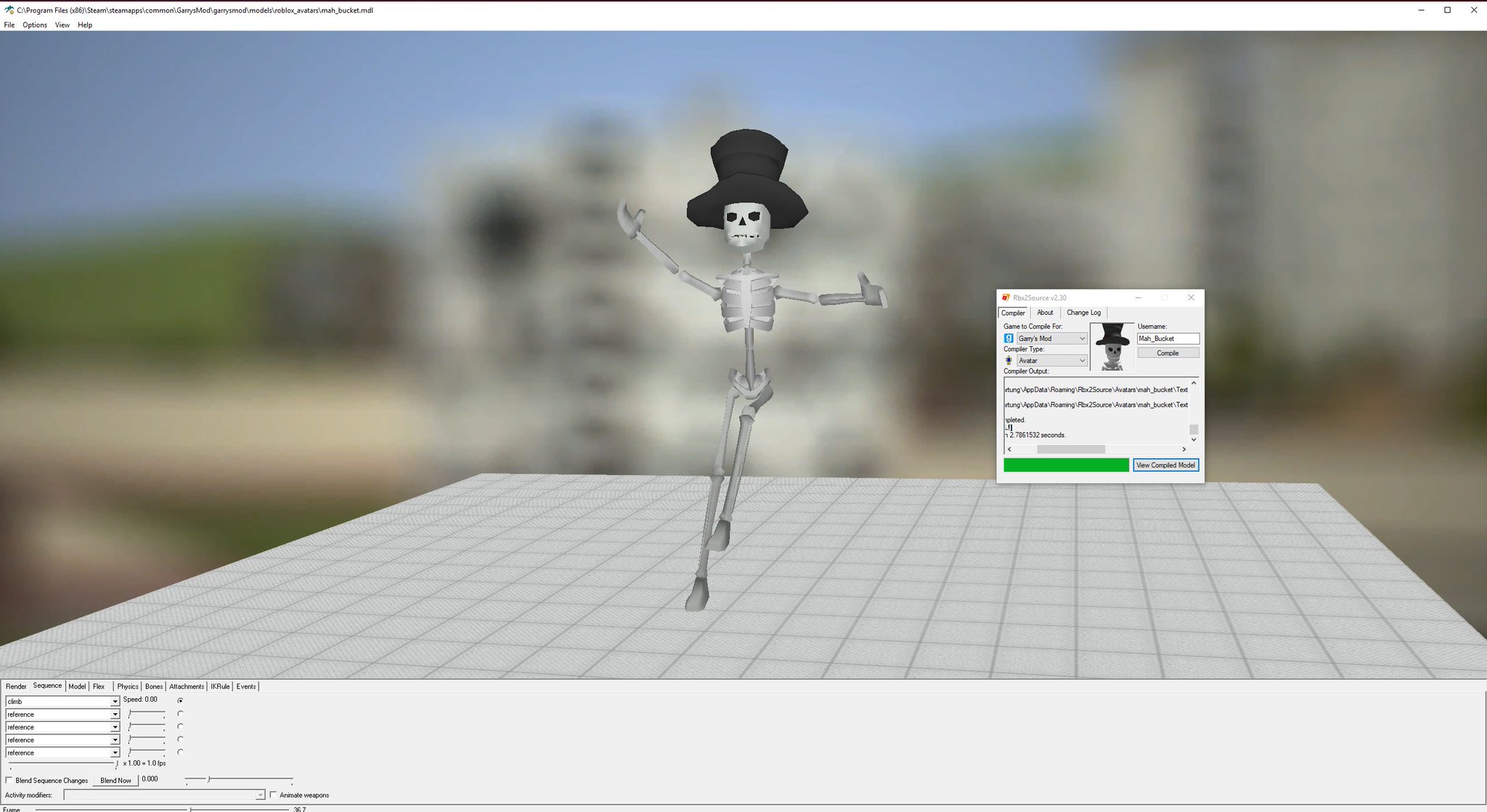Click the HLMV app icon in title bar
Image resolution: width=1487 pixels, height=812 pixels.
point(9,10)
